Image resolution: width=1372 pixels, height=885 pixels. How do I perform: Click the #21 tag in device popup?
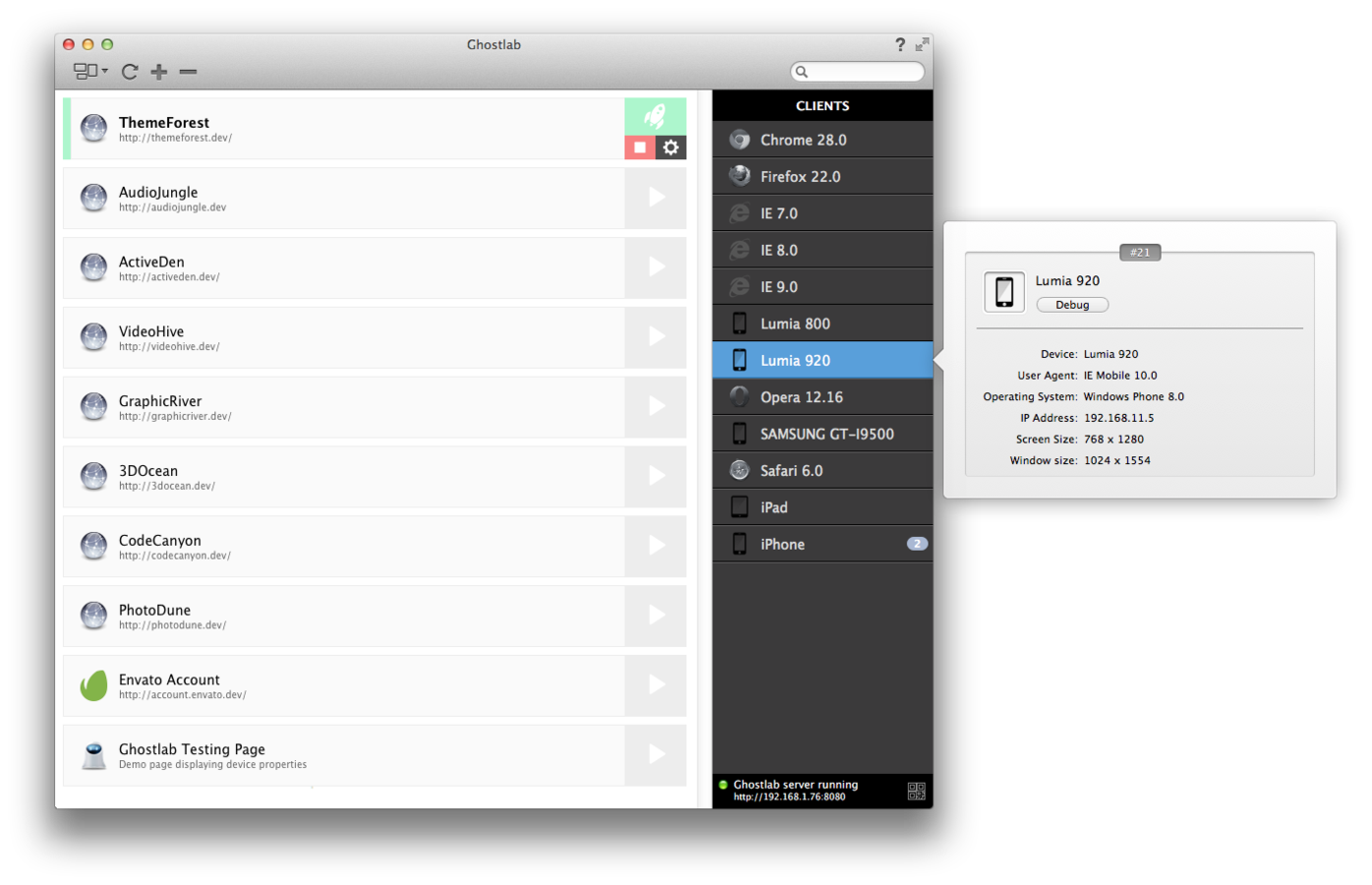1140,253
